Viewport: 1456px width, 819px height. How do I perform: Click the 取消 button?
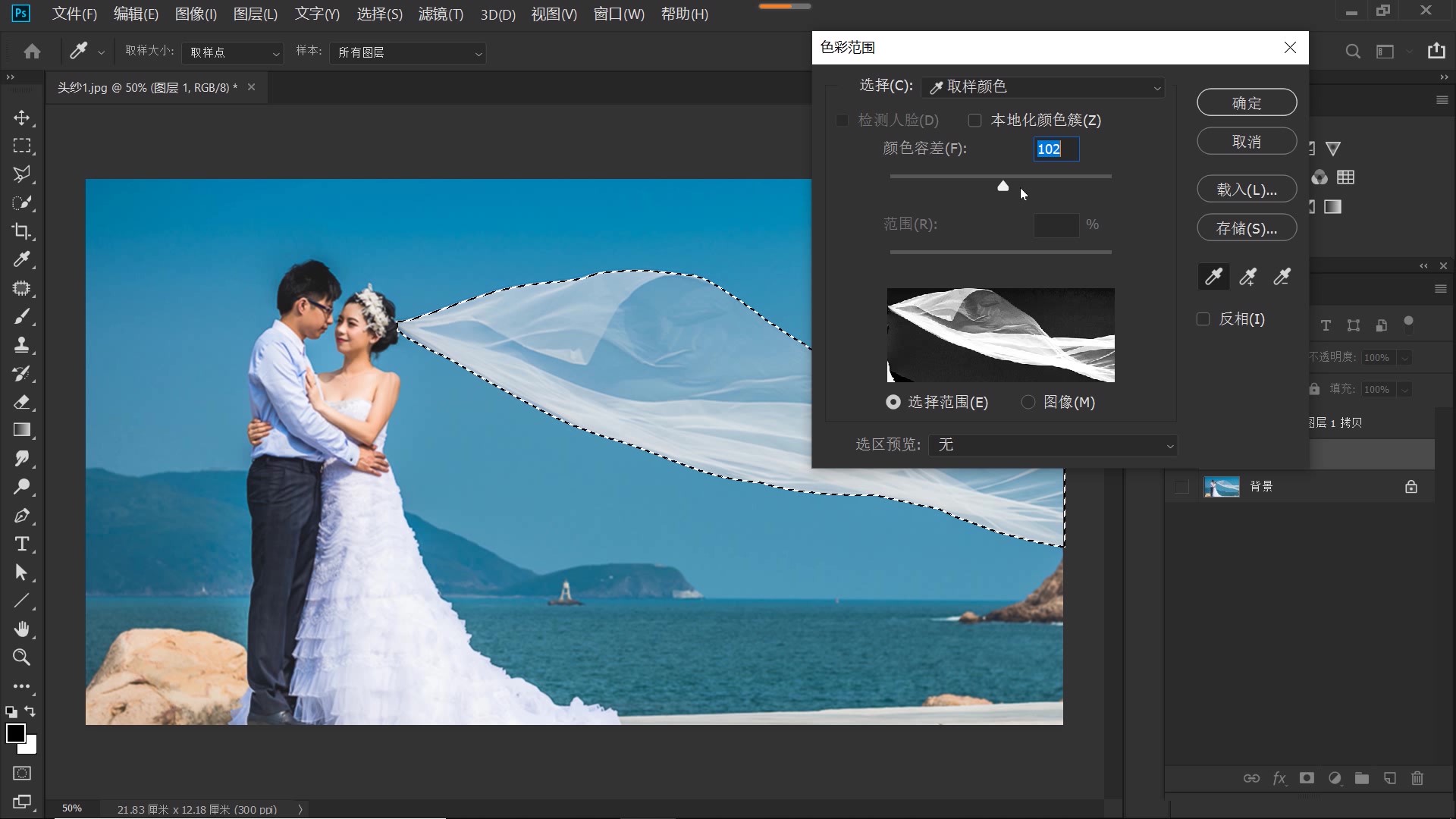1247,142
